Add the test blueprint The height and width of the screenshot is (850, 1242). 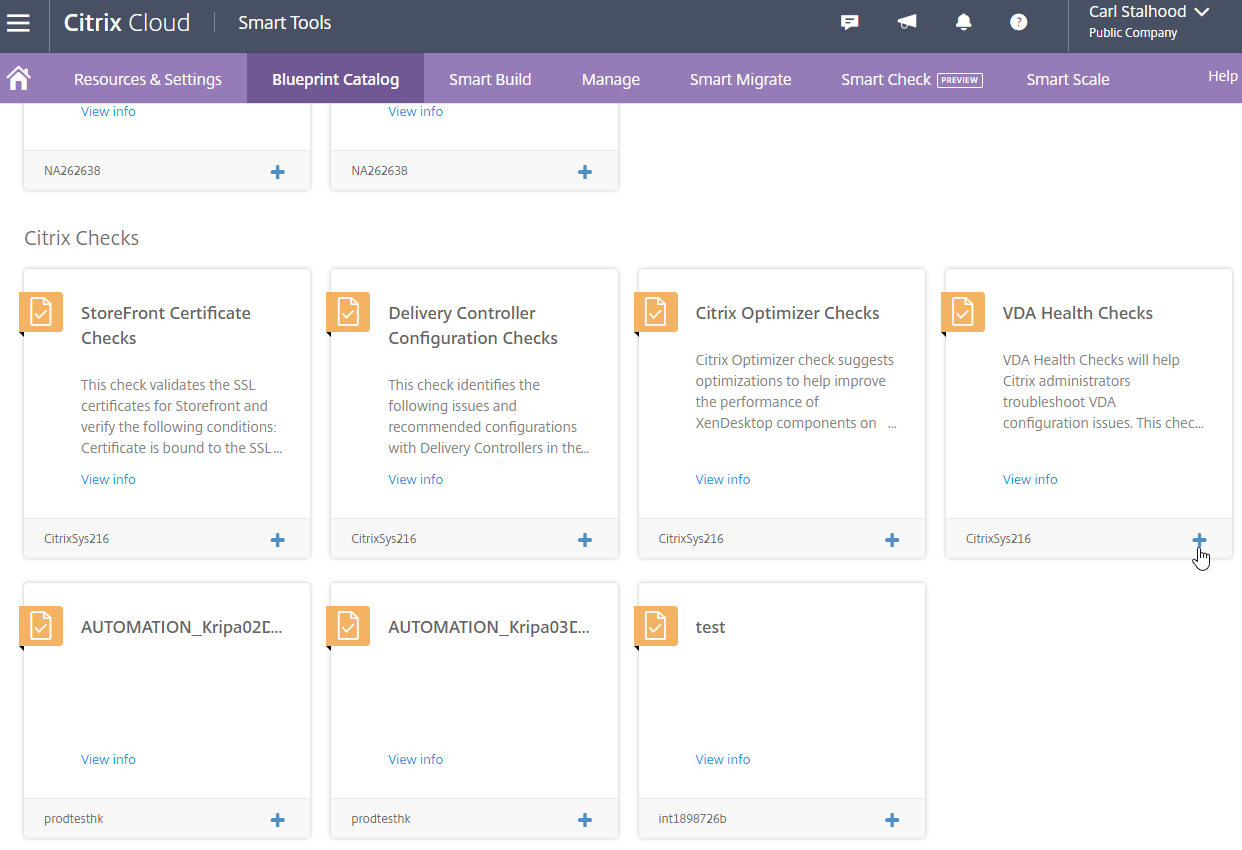[x=892, y=820]
